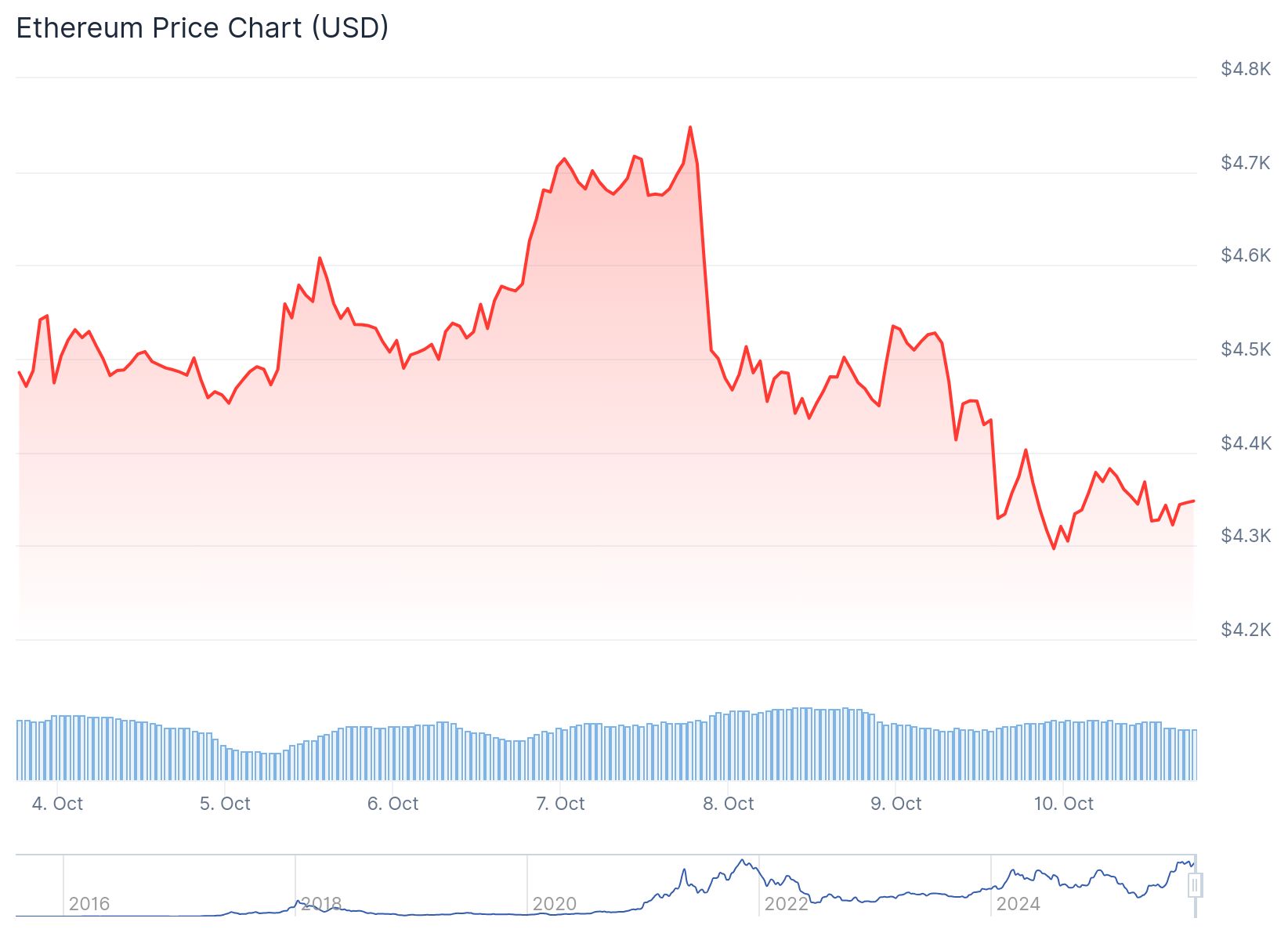Click the range navigator drag handle
1288x940 pixels.
(x=1195, y=886)
